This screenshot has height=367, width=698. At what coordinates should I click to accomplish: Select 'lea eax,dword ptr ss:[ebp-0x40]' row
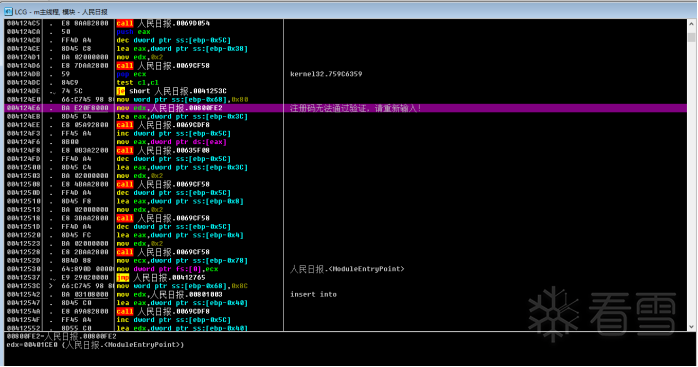coord(182,303)
